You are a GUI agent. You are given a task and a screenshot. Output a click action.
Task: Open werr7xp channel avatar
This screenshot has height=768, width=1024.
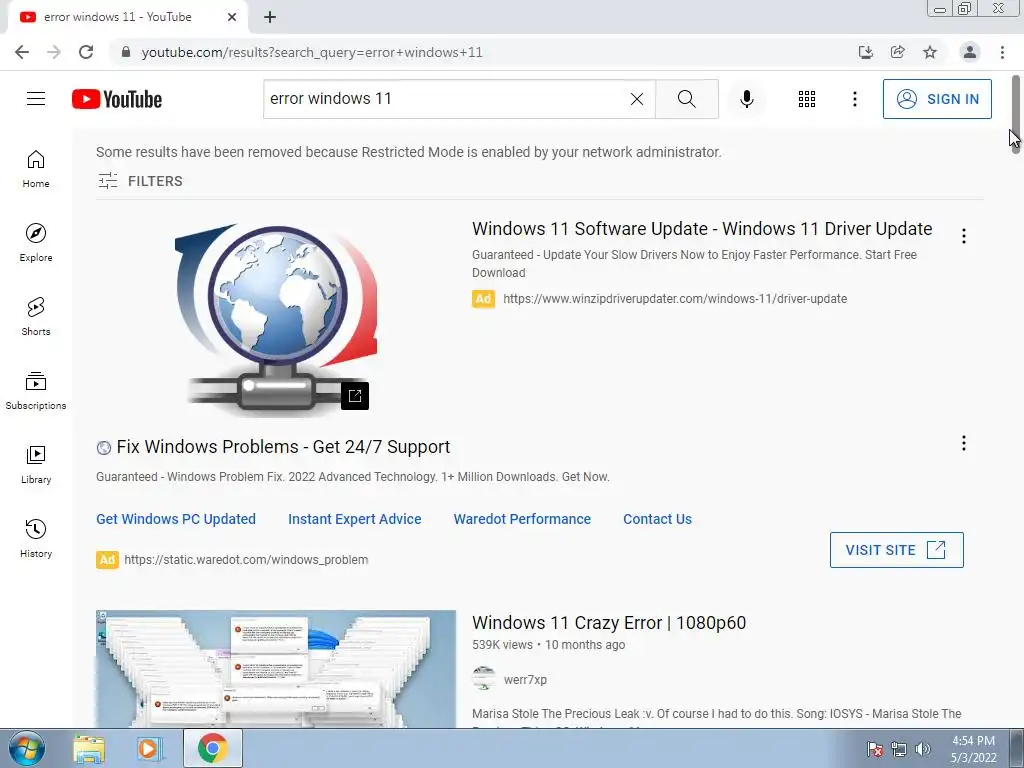pyautogui.click(x=484, y=679)
